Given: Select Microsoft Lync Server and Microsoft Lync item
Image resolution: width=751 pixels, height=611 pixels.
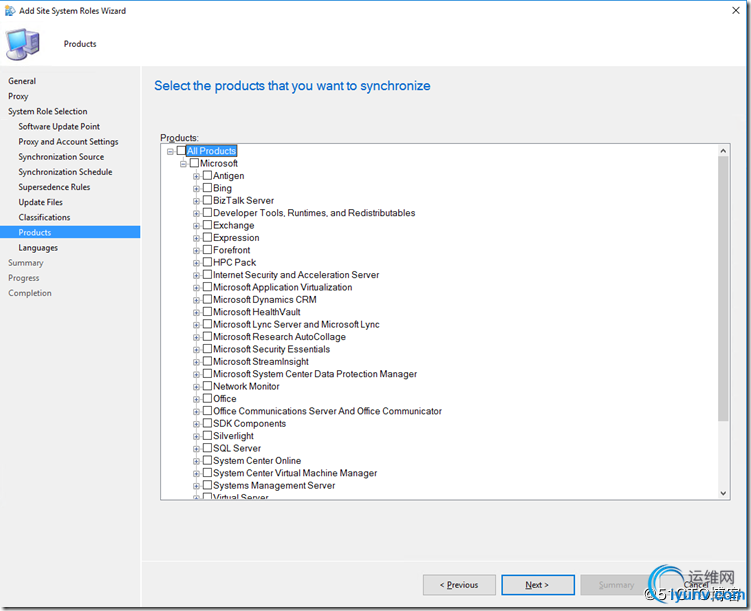Looking at the screenshot, I should 296,324.
